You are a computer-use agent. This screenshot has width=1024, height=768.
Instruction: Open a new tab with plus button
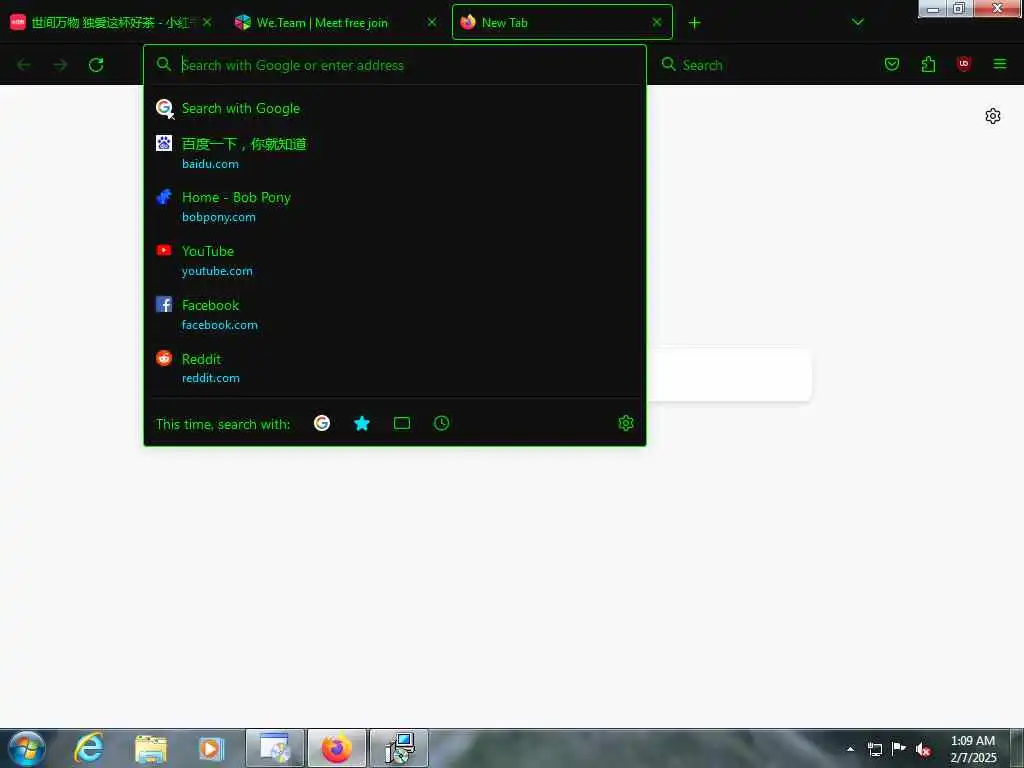[x=694, y=23]
